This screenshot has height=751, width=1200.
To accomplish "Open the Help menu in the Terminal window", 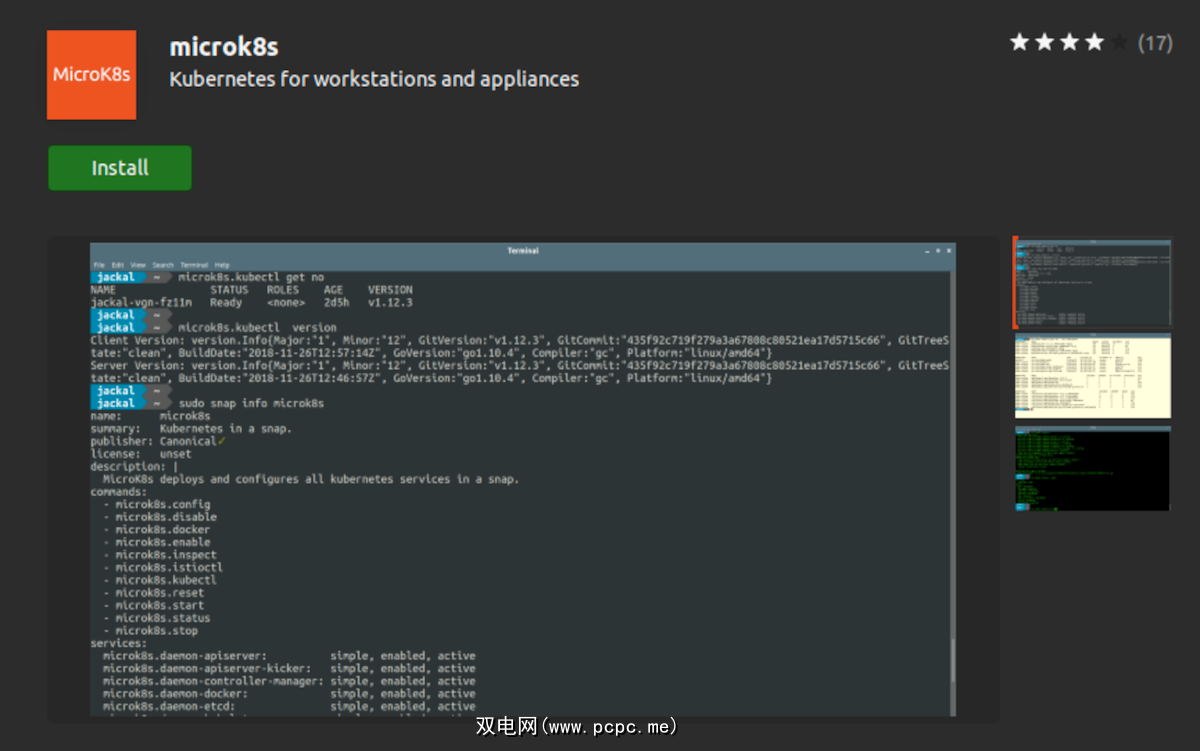I will click(x=222, y=265).
